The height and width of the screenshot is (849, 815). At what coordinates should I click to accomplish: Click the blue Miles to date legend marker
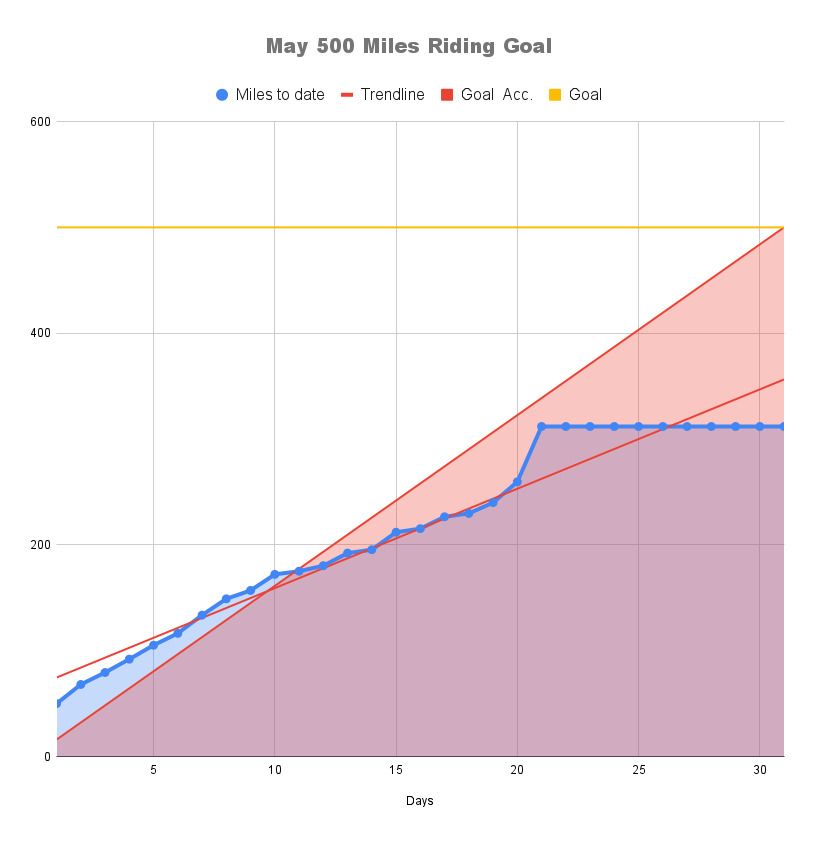(x=222, y=95)
